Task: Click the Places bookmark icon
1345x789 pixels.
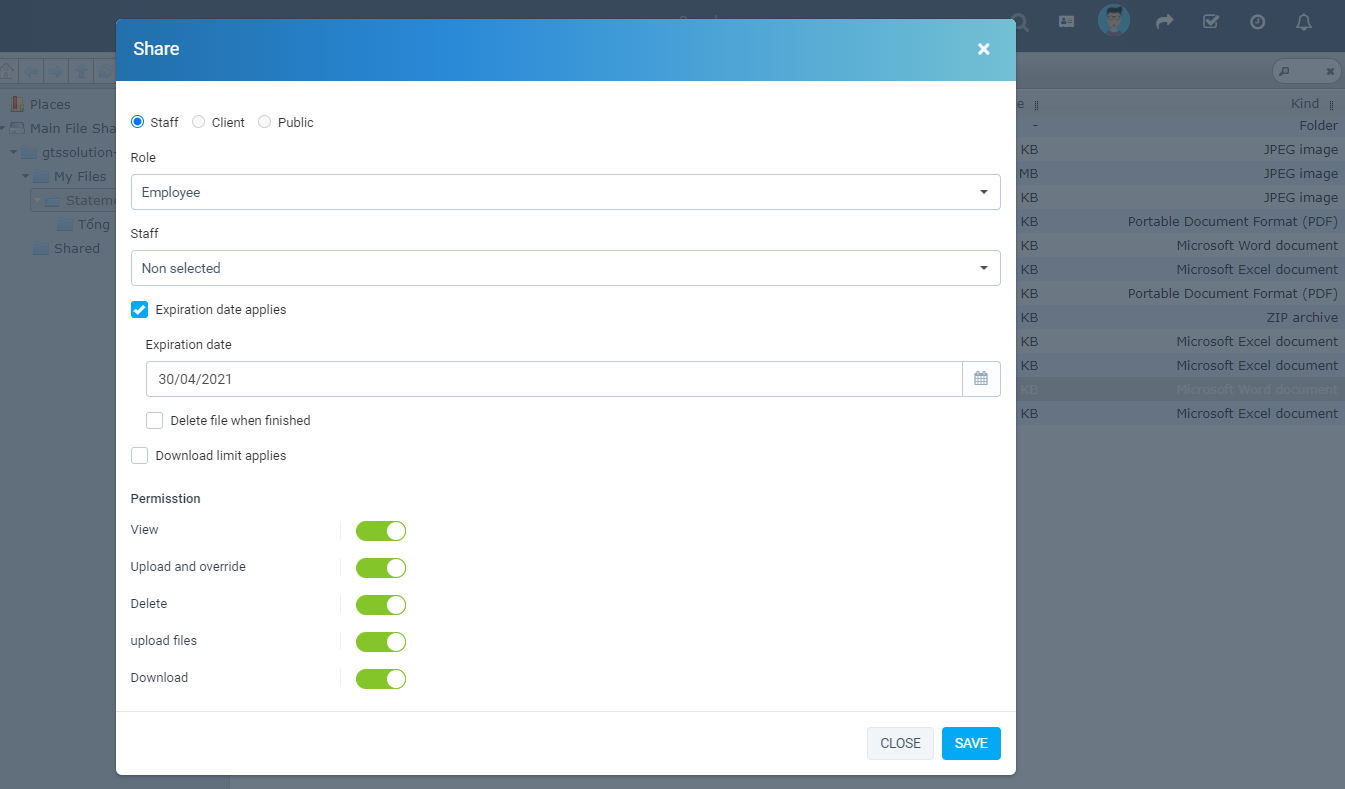Action: pos(17,104)
